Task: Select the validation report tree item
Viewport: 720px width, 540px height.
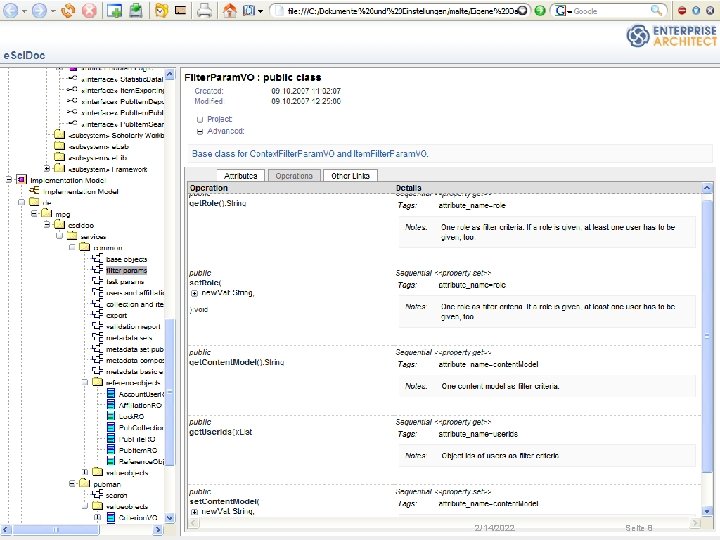Action: [133, 326]
